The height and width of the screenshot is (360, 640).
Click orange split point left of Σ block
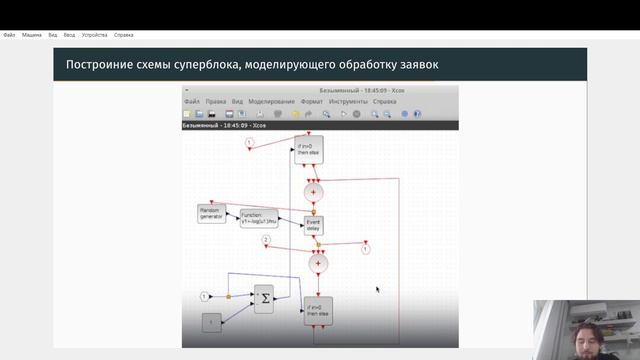coord(229,297)
